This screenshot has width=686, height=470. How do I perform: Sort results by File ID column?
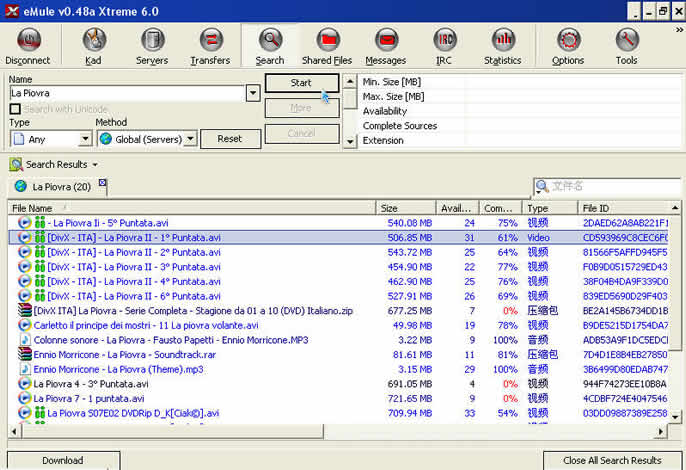pyautogui.click(x=623, y=208)
